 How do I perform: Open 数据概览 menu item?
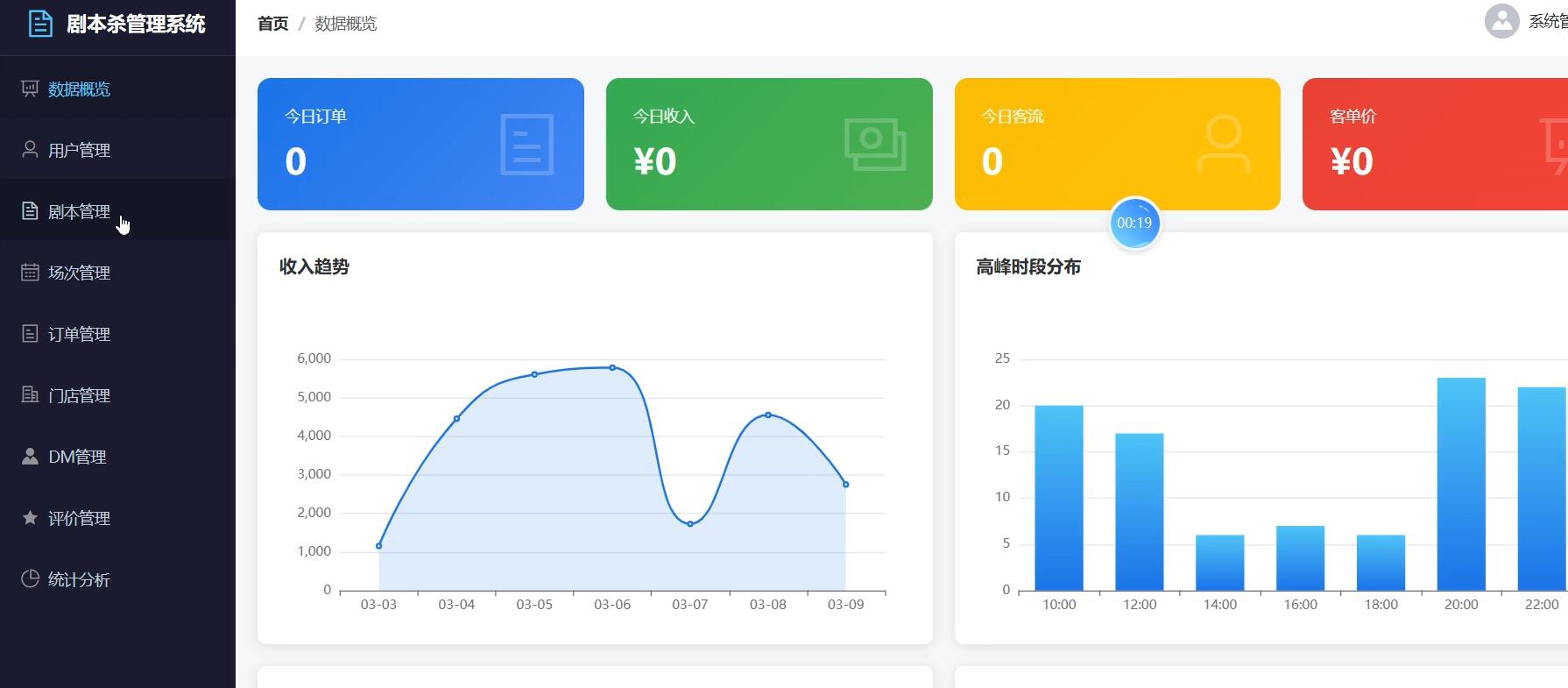(117, 89)
